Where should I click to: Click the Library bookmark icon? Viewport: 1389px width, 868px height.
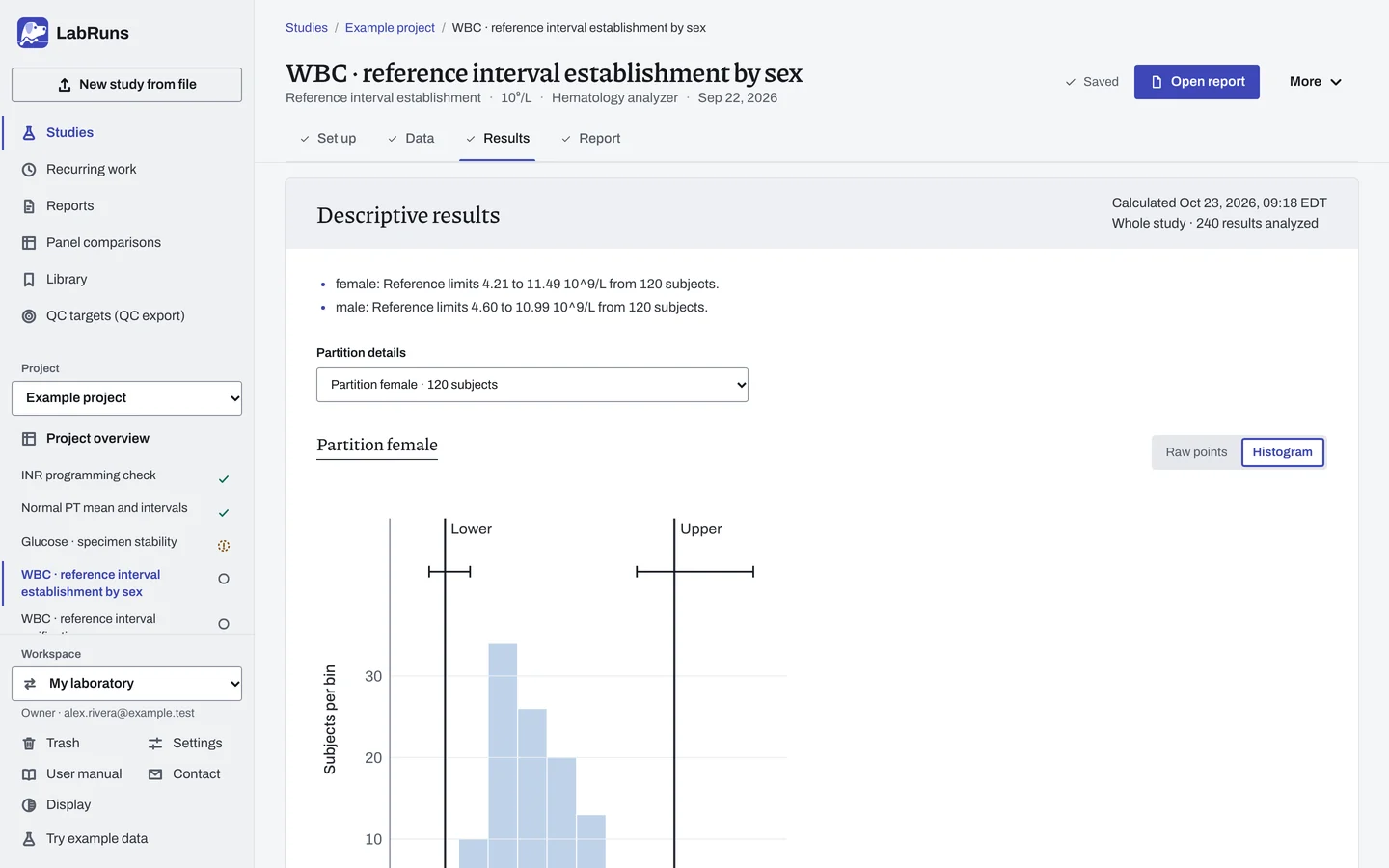coord(29,280)
